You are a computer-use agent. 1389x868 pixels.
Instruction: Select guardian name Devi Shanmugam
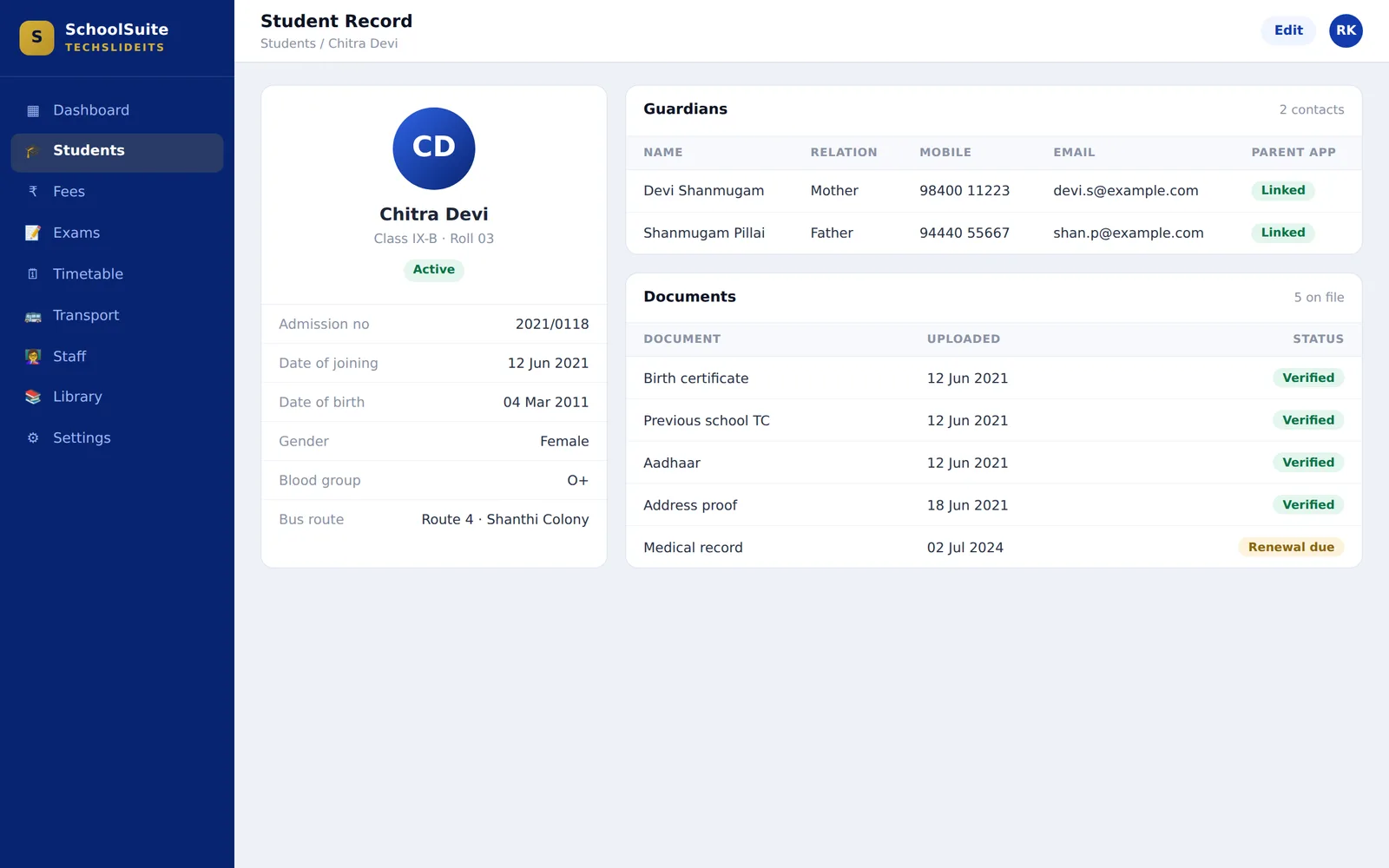[x=704, y=191]
